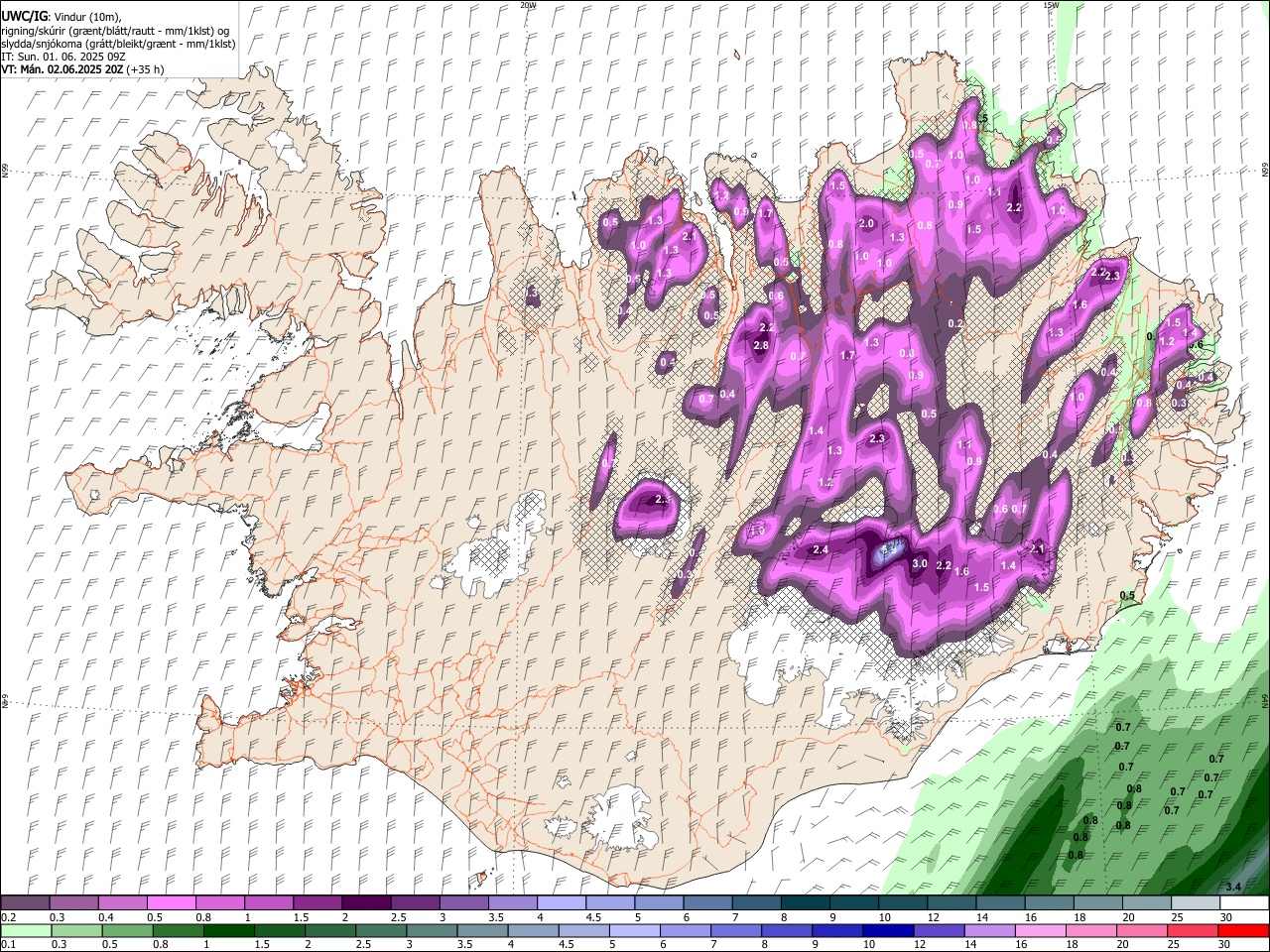Click the '15W' longitude label

[1051, 5]
